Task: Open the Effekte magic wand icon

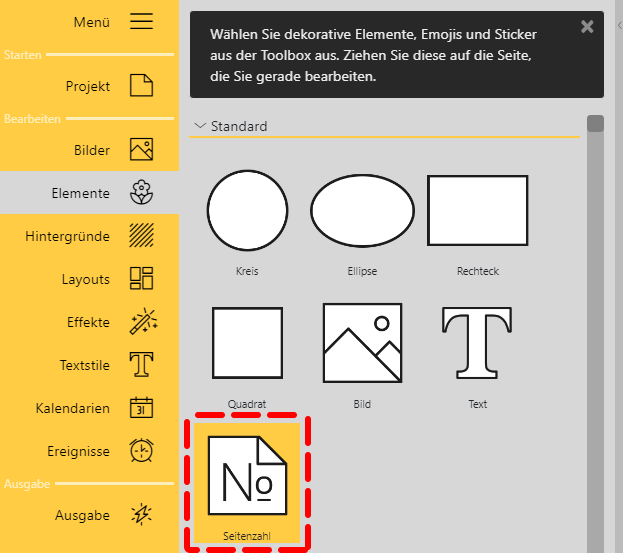Action: (143, 321)
